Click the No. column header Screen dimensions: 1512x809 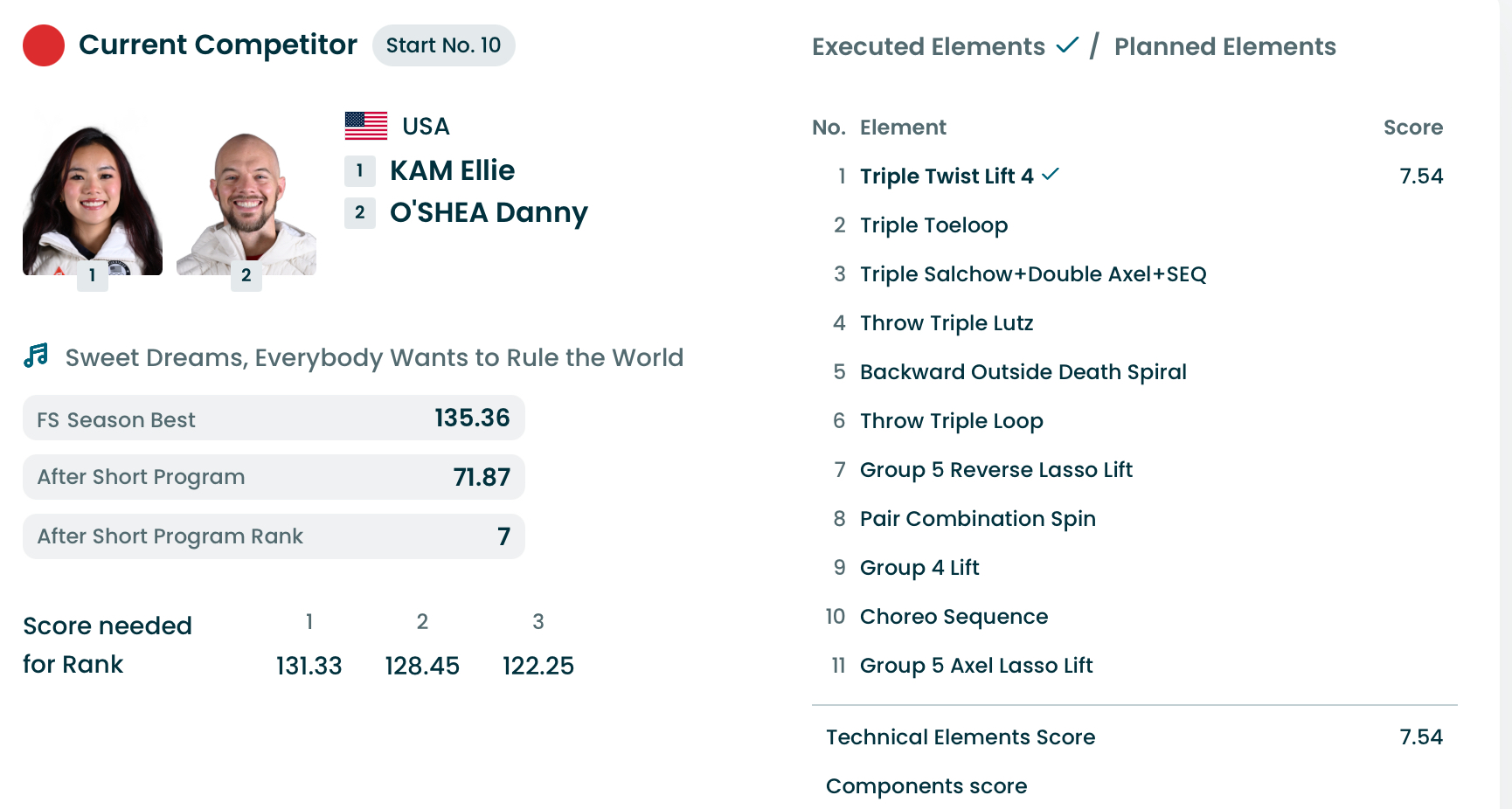(829, 128)
